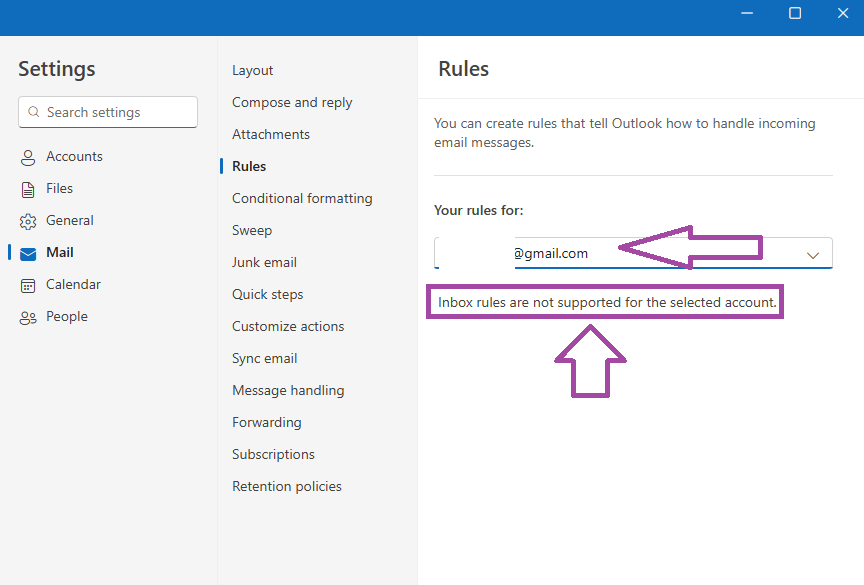
Task: Open Accounts settings category
Action: pos(74,156)
